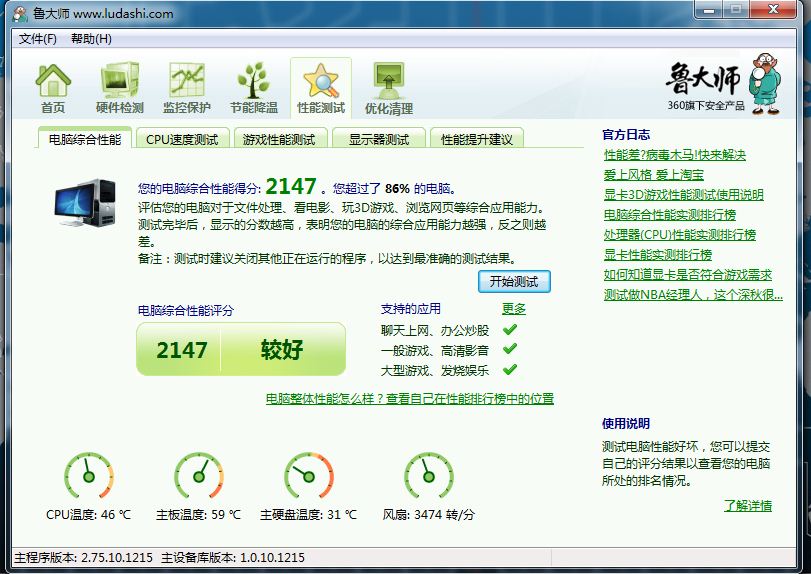This screenshot has height=574, width=811.
Task: Click the 主硬盘温度 gauge dial
Action: point(309,476)
